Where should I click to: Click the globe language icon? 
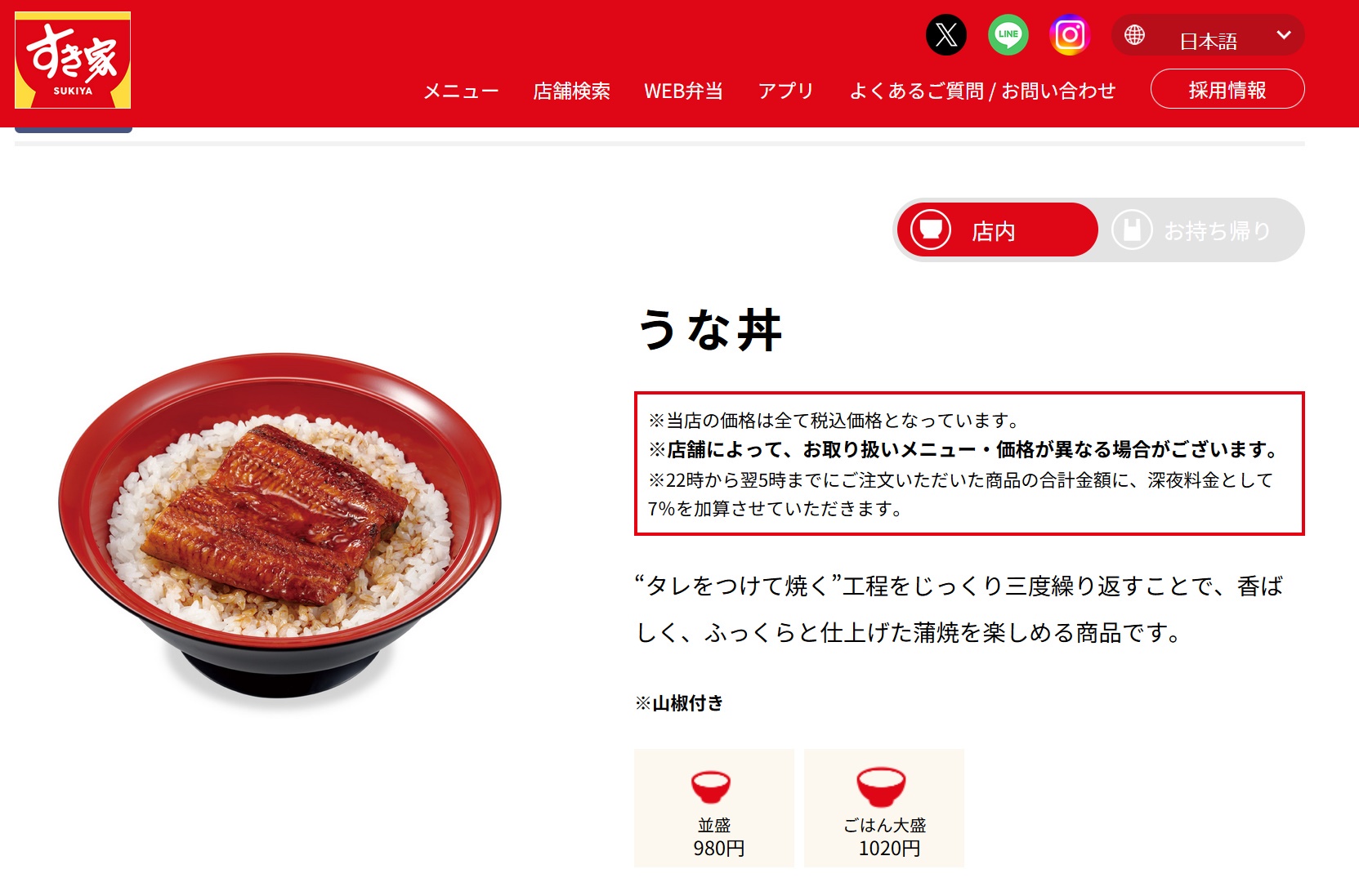pyautogui.click(x=1134, y=35)
